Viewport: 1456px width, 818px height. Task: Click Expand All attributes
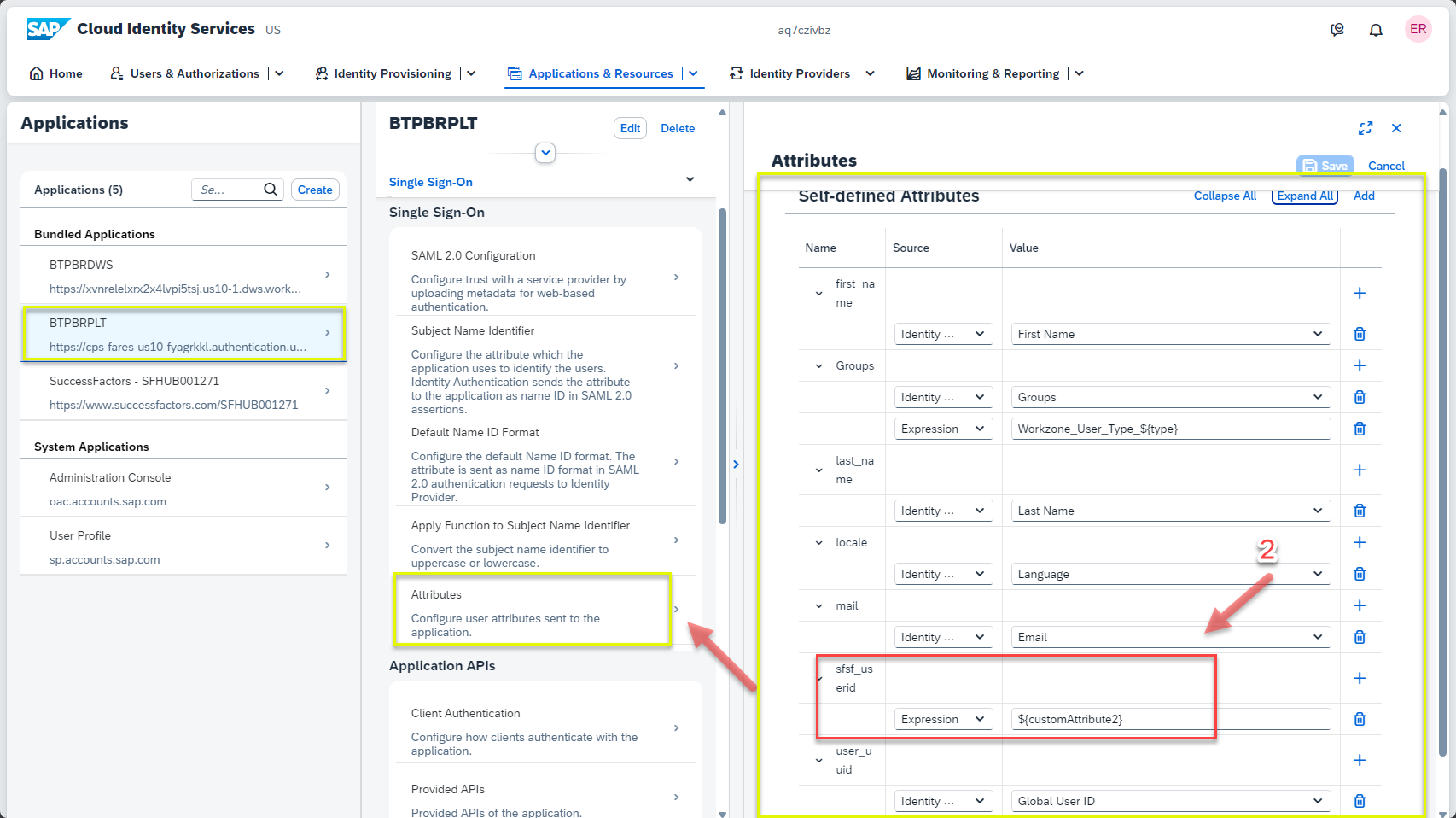tap(1305, 196)
